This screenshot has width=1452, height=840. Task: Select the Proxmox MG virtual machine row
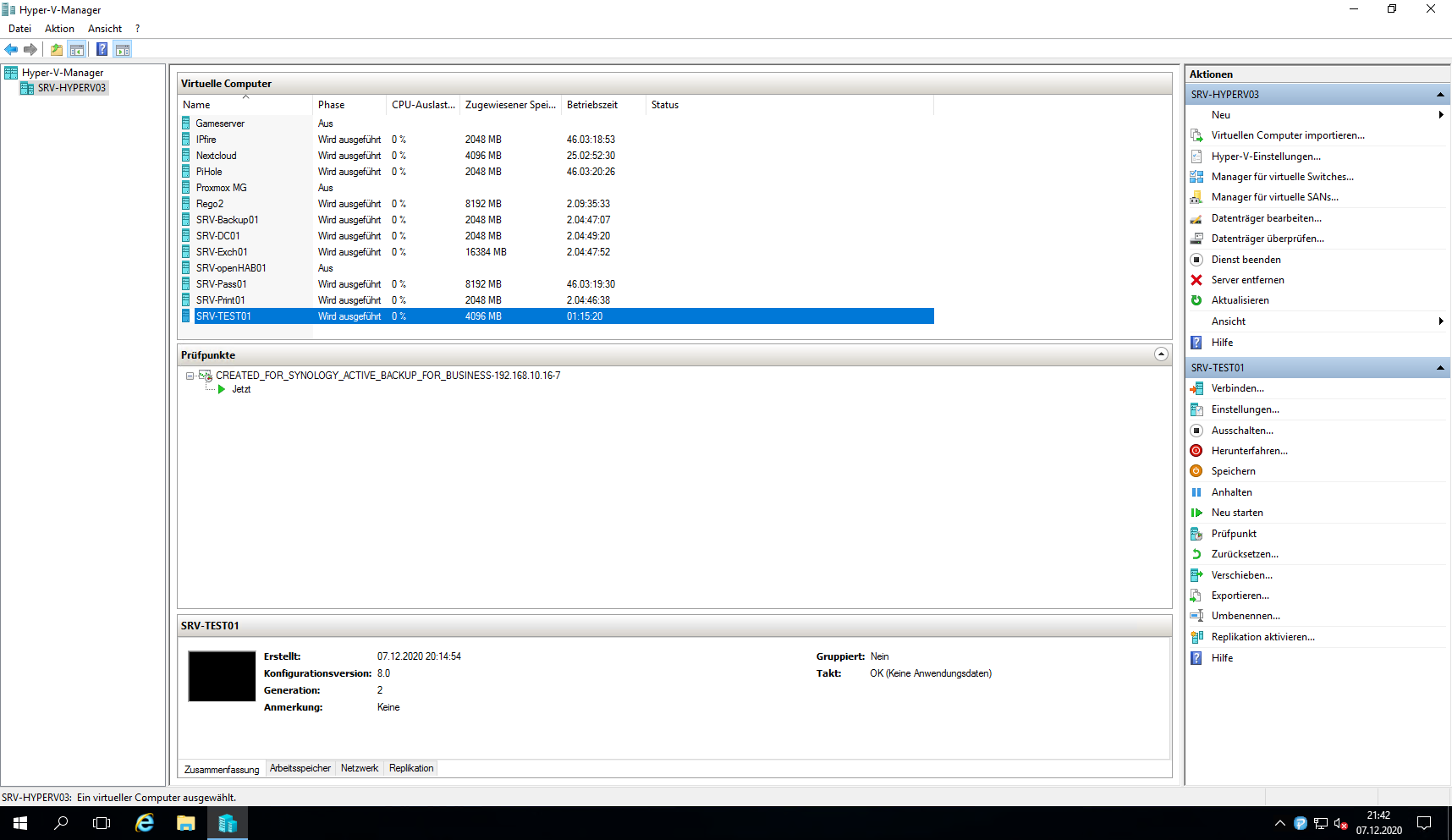click(x=557, y=188)
